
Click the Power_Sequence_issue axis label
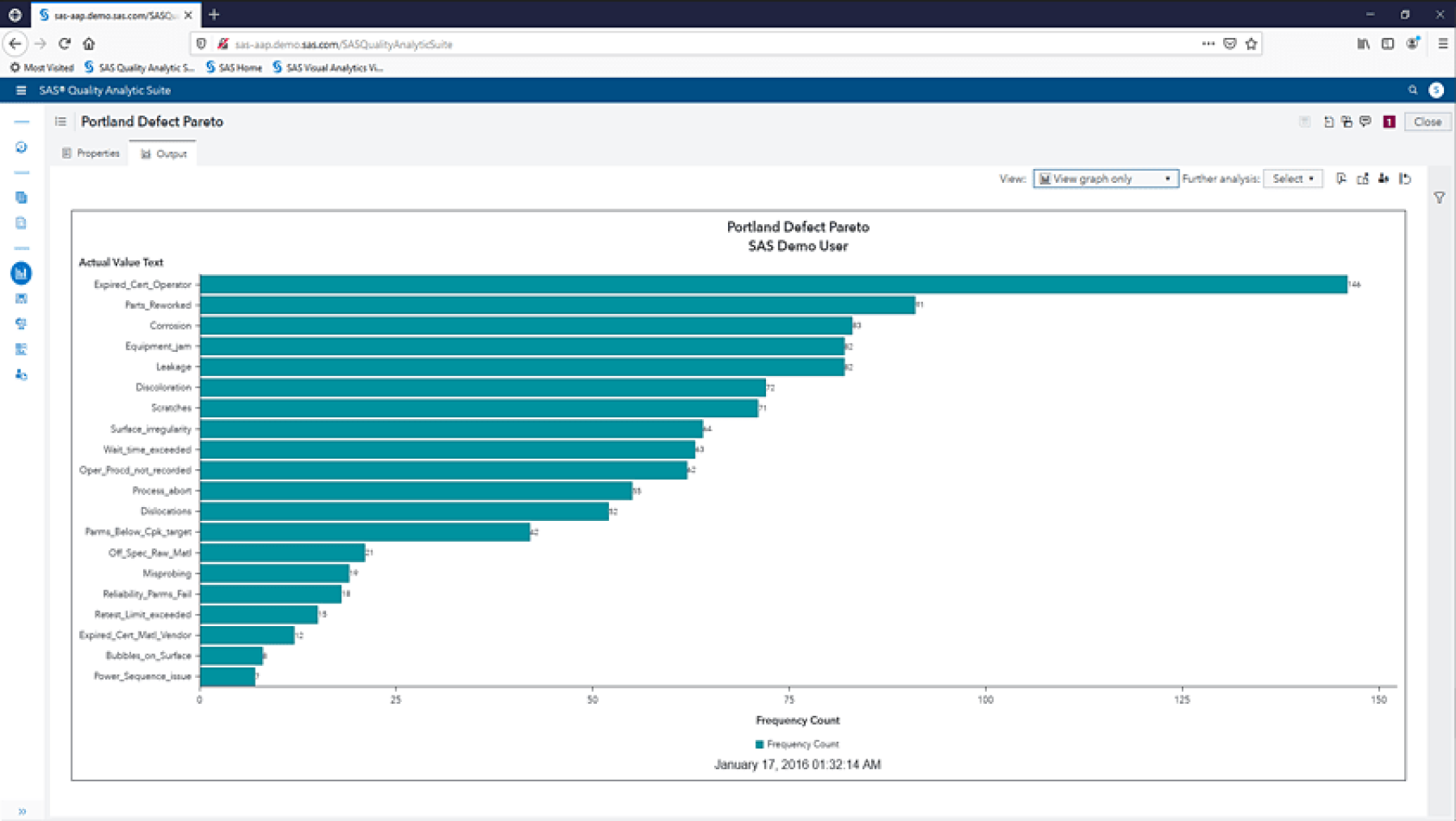click(142, 676)
